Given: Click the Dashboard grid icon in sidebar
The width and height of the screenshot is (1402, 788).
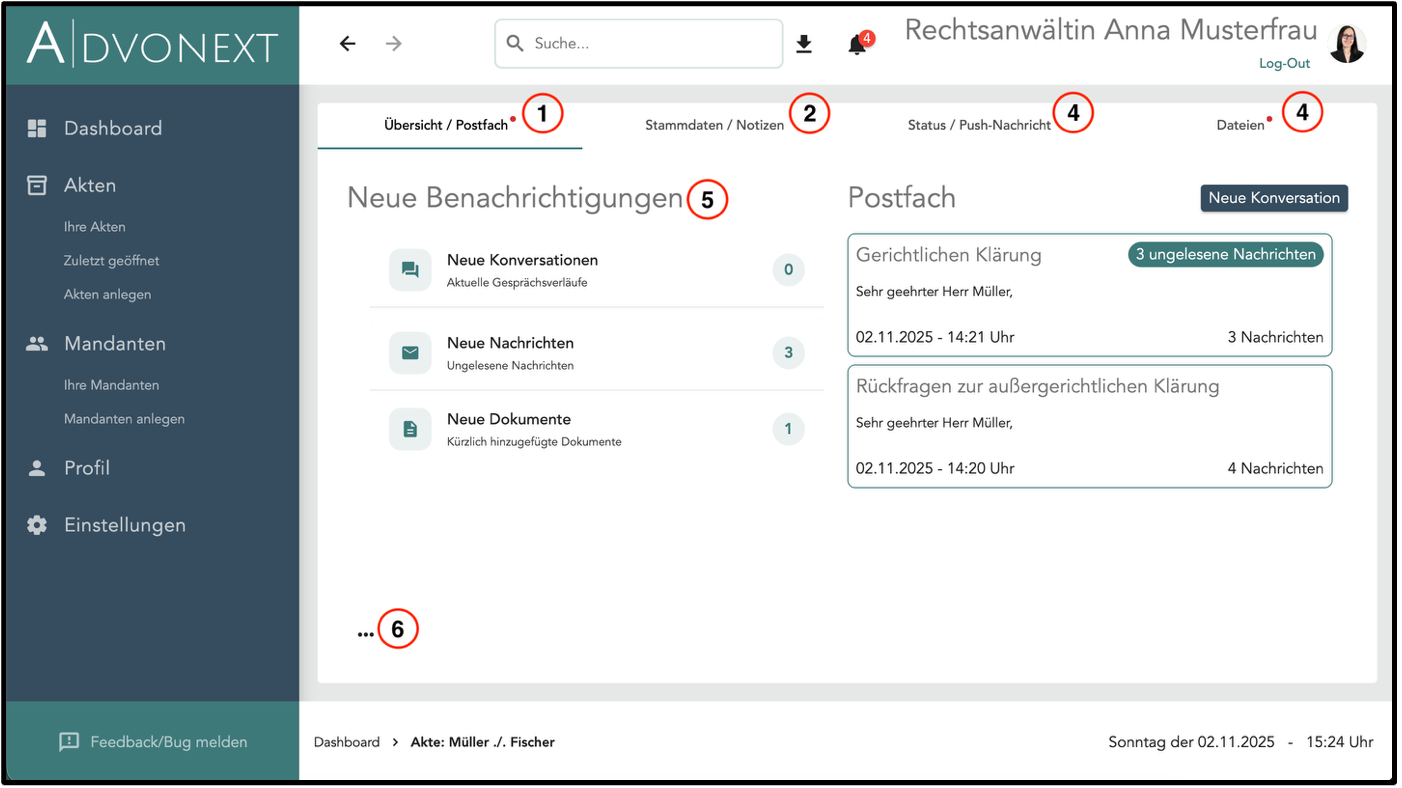Looking at the screenshot, I should point(37,128).
